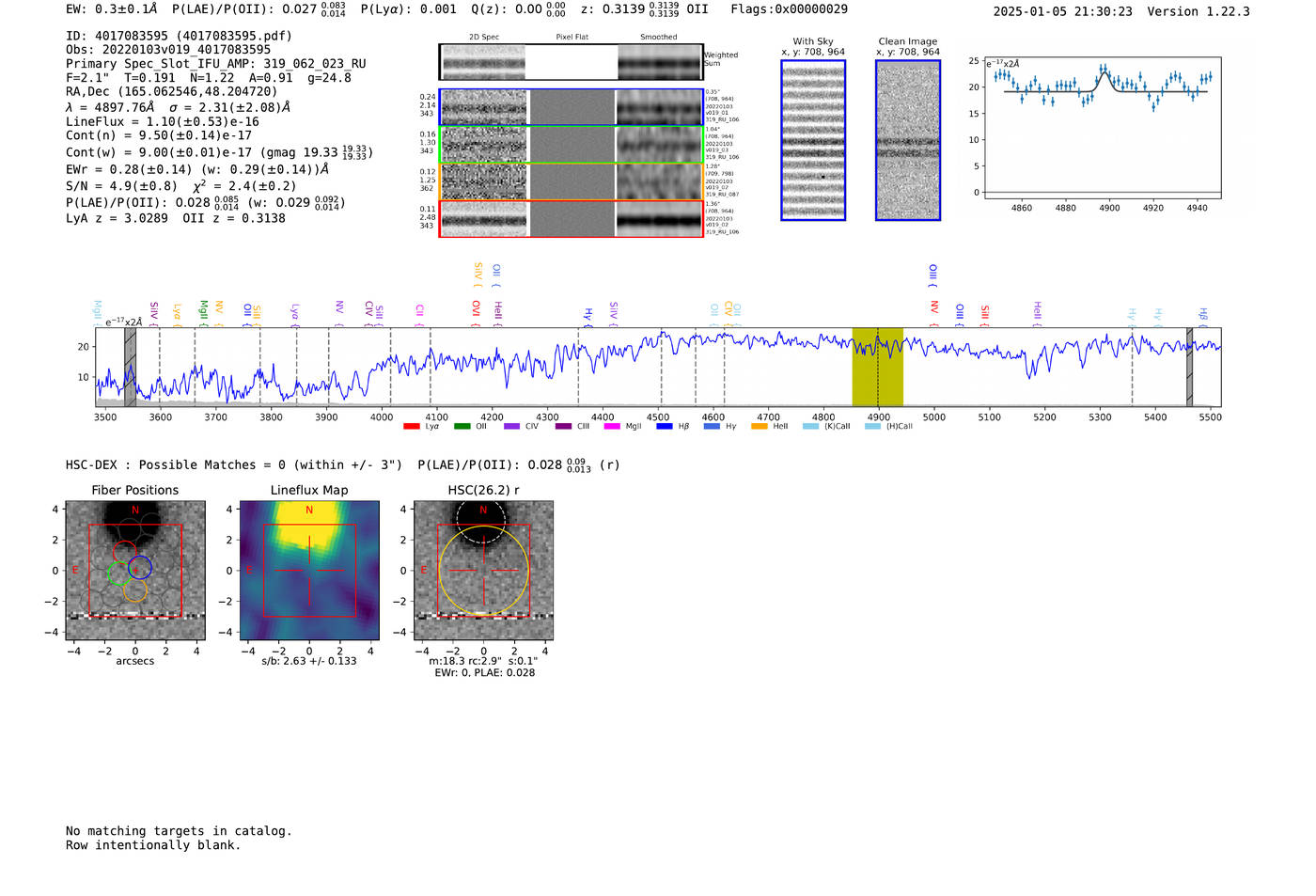Select the yellow highlighted band in spectrum
Viewport: 1316px width, 896px height.
coord(877,367)
